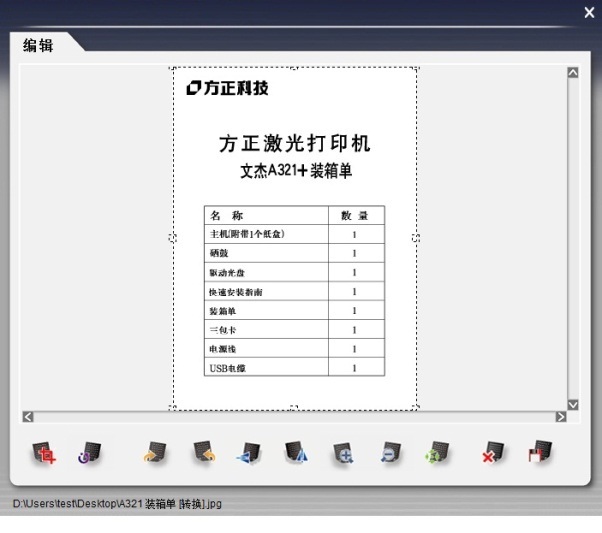Click the right-middle crop selection handle

(416, 238)
